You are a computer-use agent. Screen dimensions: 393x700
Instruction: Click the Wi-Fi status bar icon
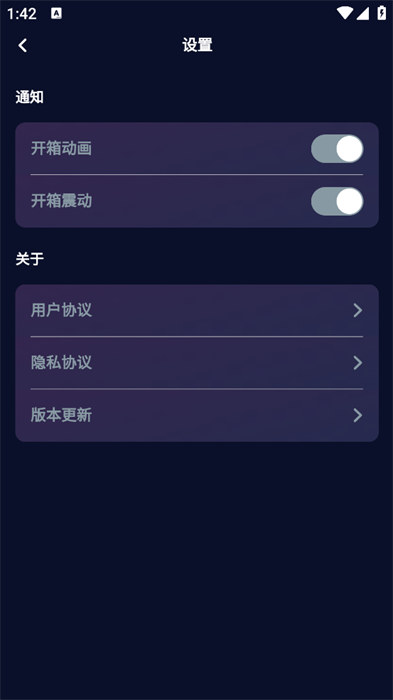pyautogui.click(x=344, y=13)
